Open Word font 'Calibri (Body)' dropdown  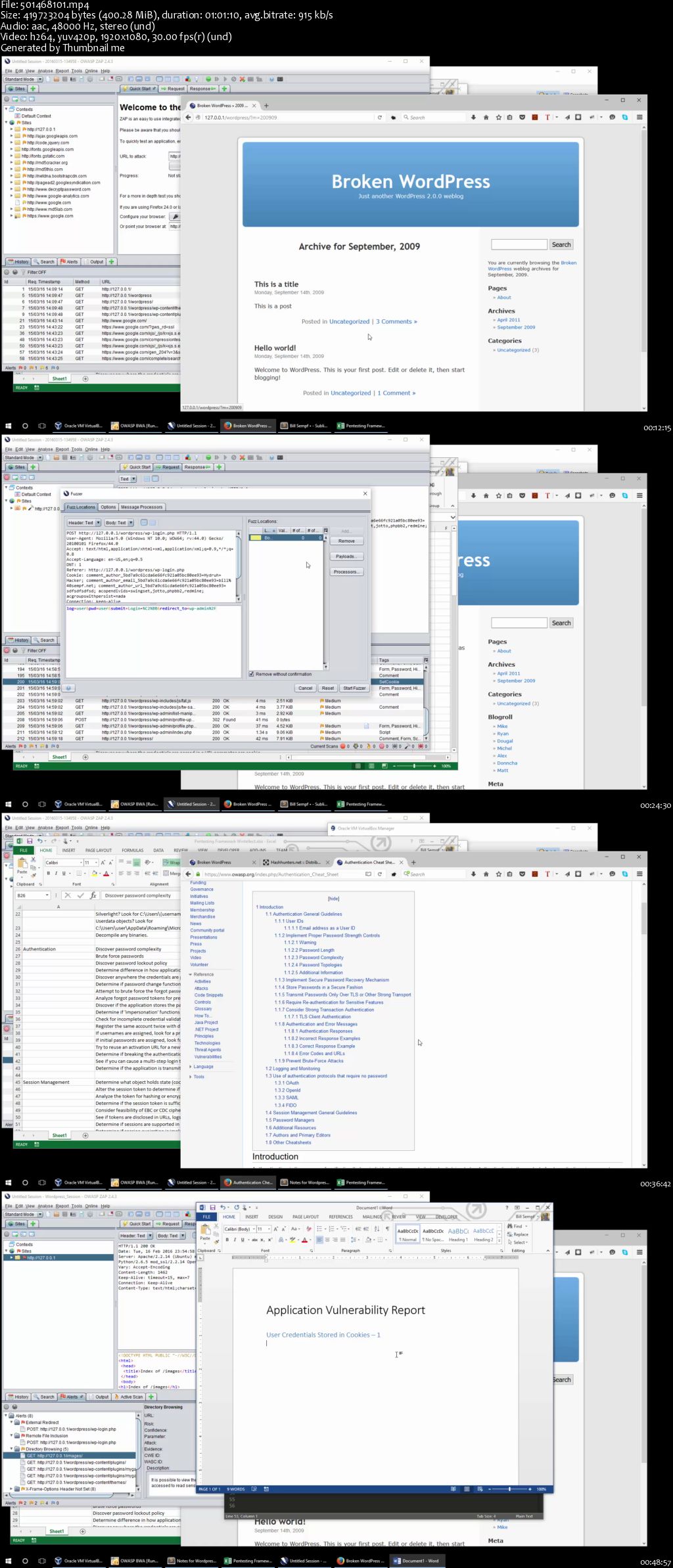pos(254,1228)
